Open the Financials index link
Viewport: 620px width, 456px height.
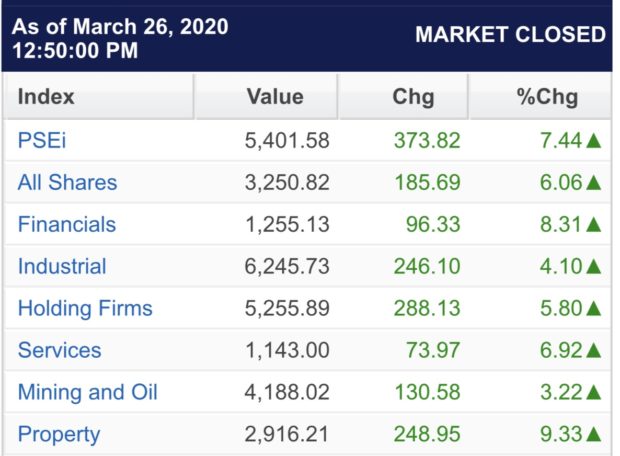tap(67, 224)
